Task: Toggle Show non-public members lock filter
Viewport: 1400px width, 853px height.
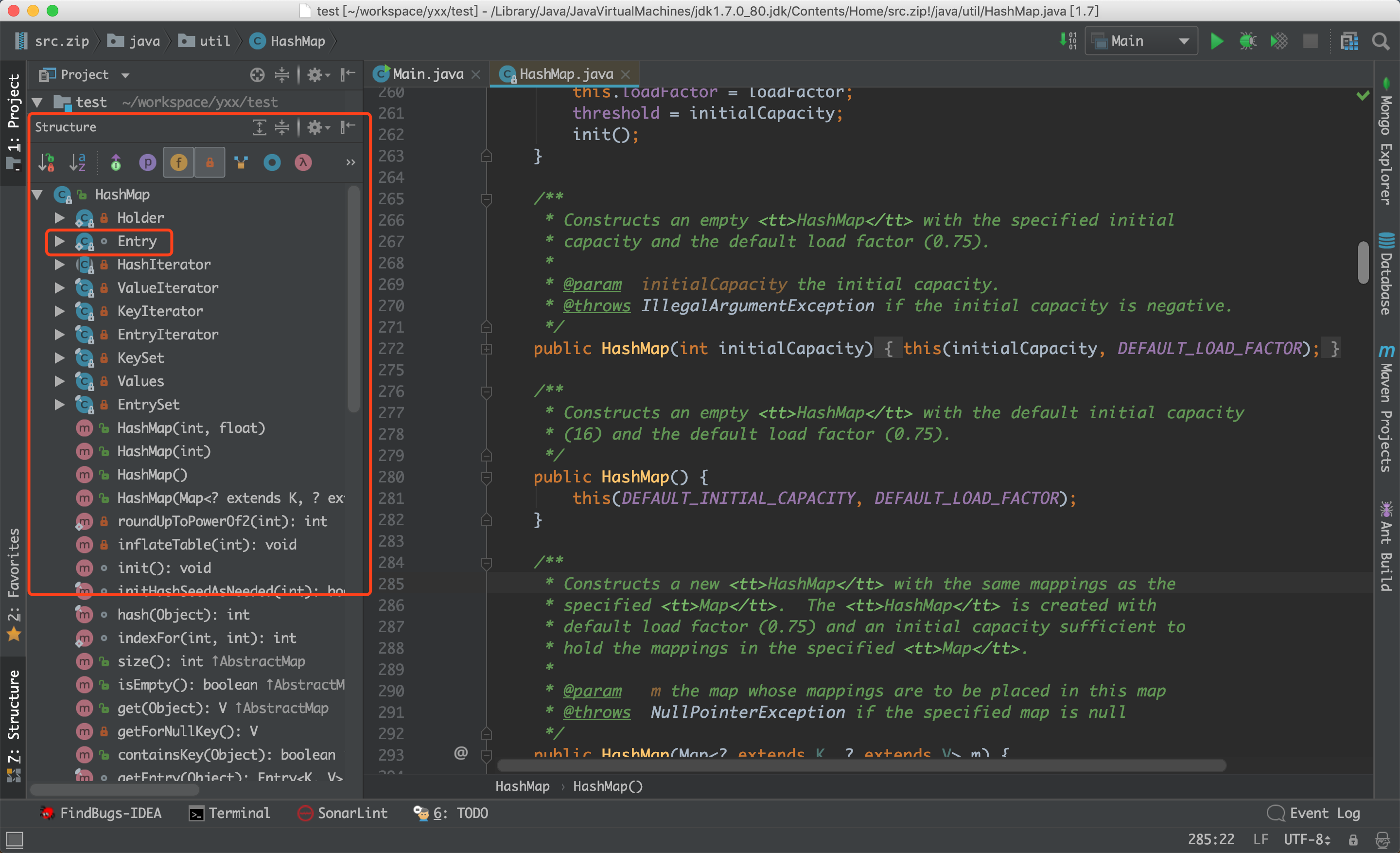Action: (x=210, y=163)
